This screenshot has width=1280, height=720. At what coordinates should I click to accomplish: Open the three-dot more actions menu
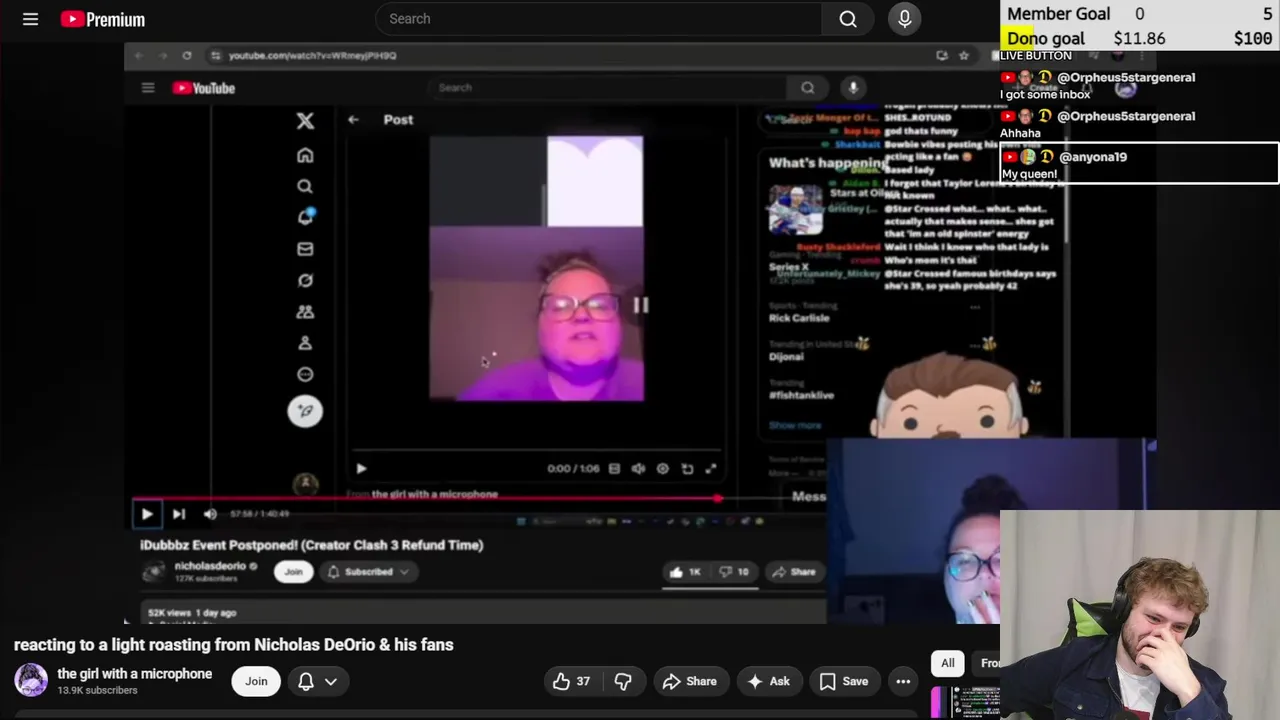pos(903,681)
